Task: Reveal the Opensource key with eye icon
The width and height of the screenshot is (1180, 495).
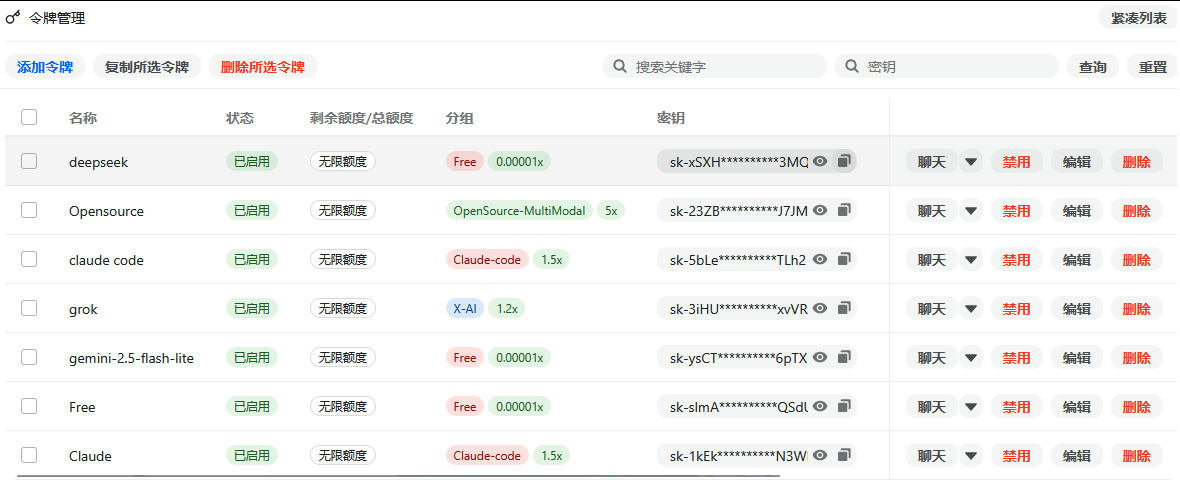Action: click(x=820, y=210)
